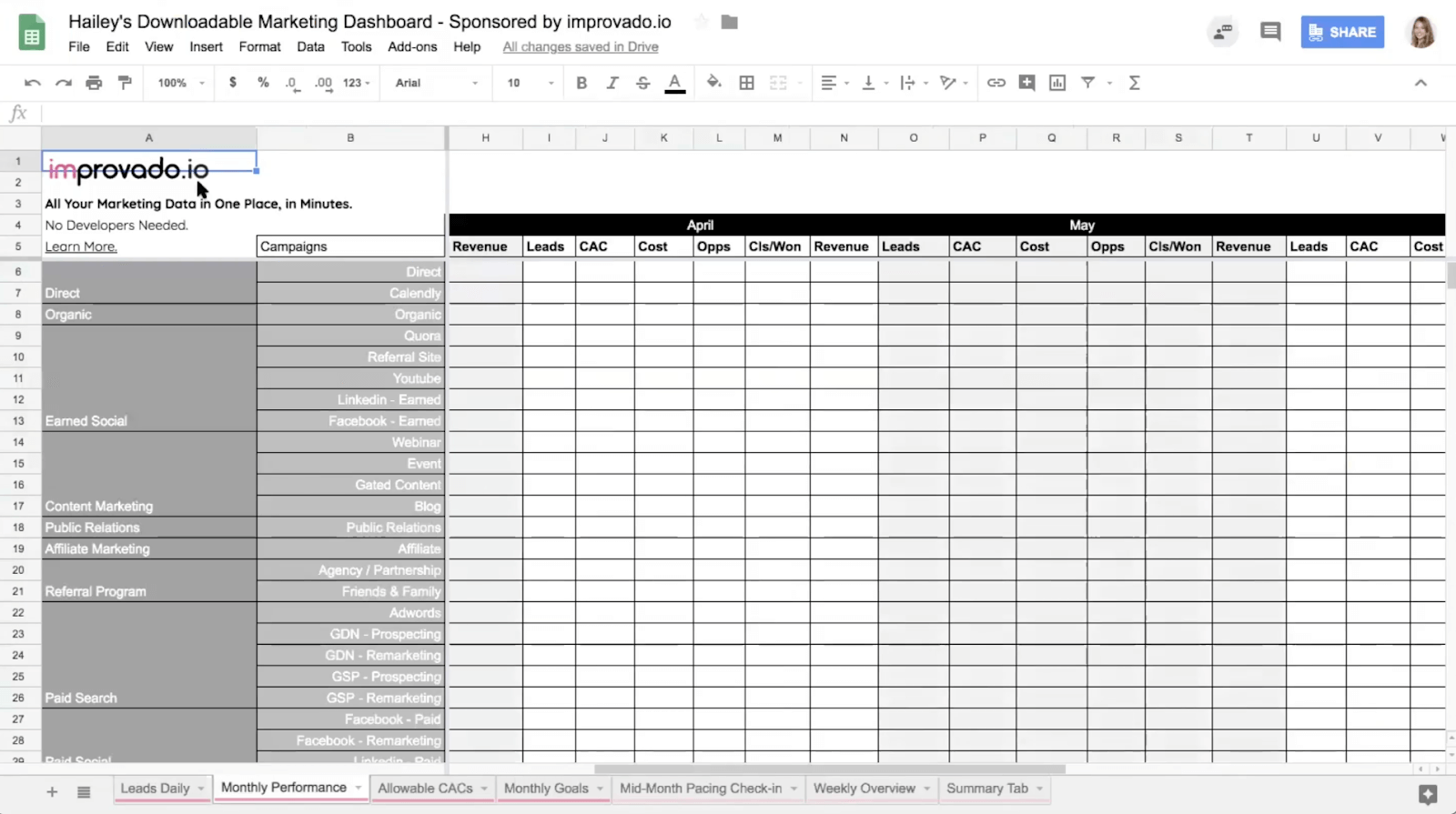This screenshot has width=1456, height=814.
Task: Star the document
Action: coord(701,22)
